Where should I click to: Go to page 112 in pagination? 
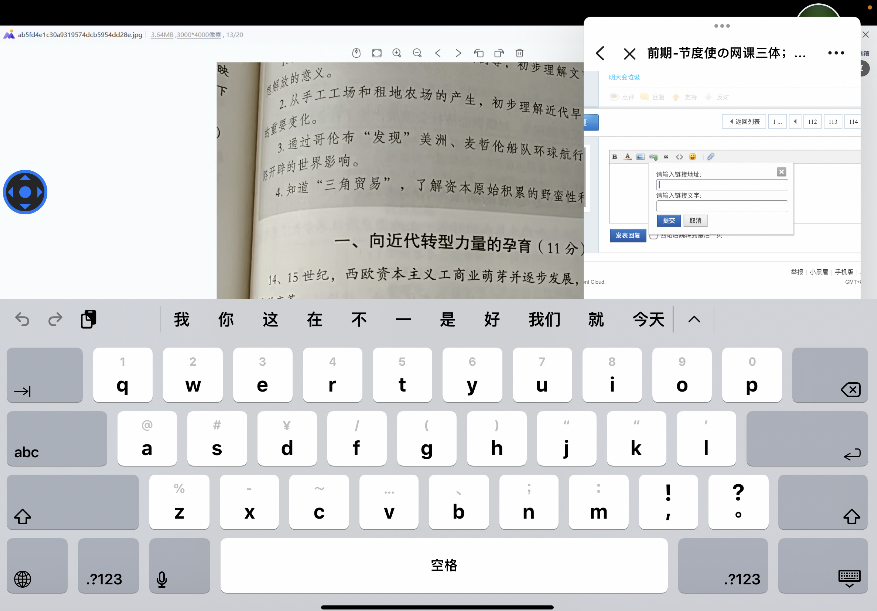[813, 121]
